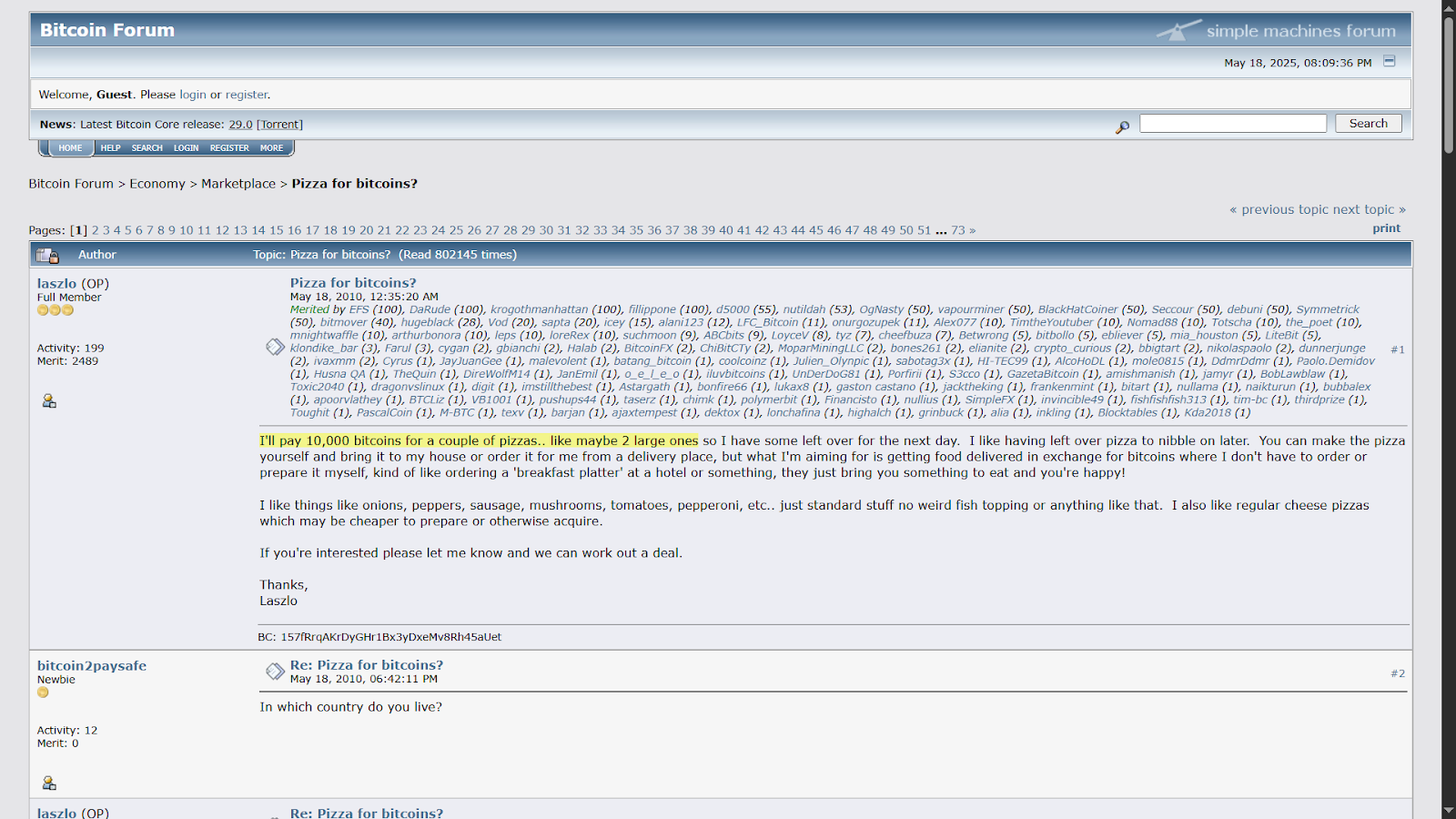Click post number #2 permalink
1456x819 pixels.
[1398, 673]
